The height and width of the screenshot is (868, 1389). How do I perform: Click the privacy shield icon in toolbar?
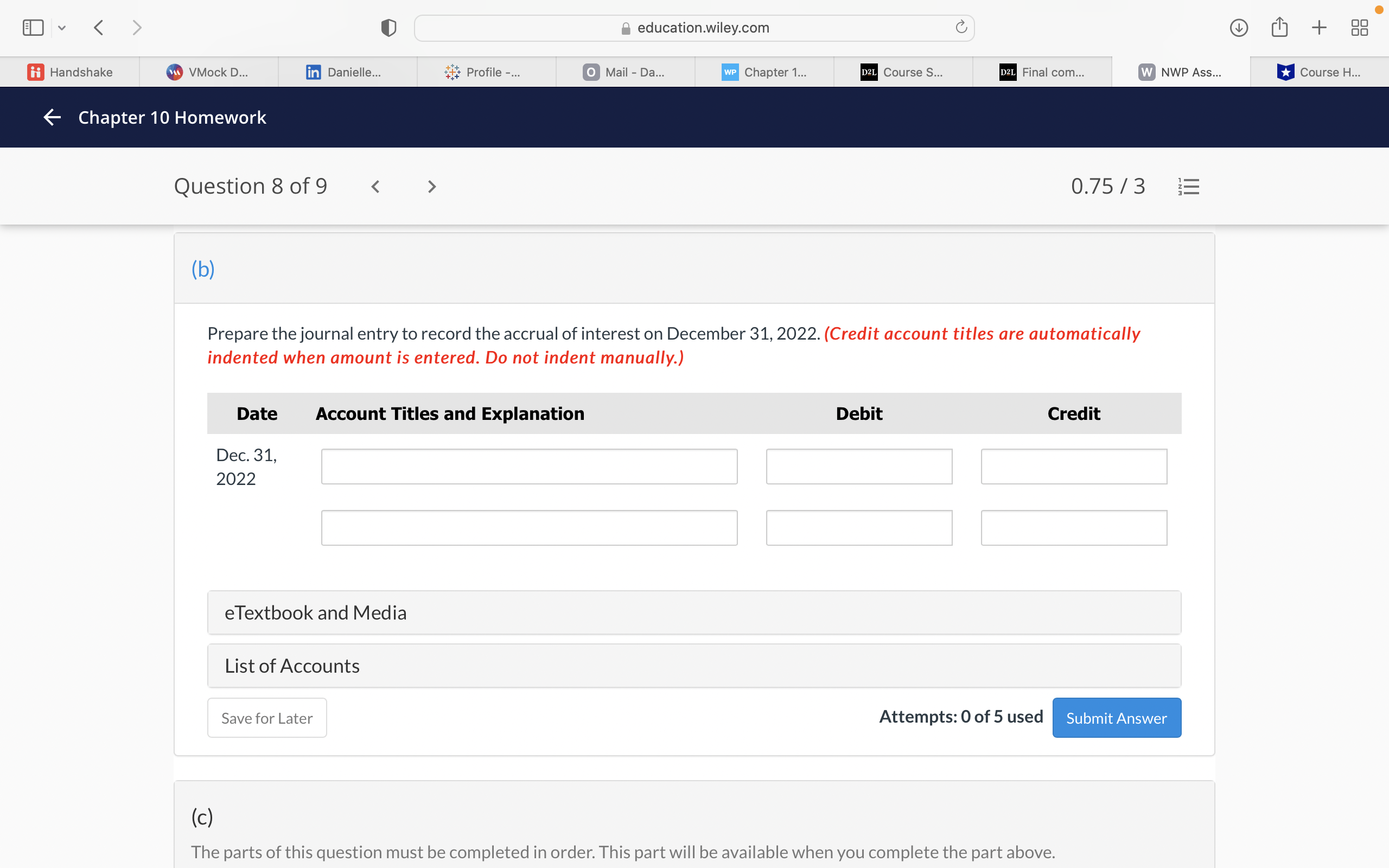388,28
